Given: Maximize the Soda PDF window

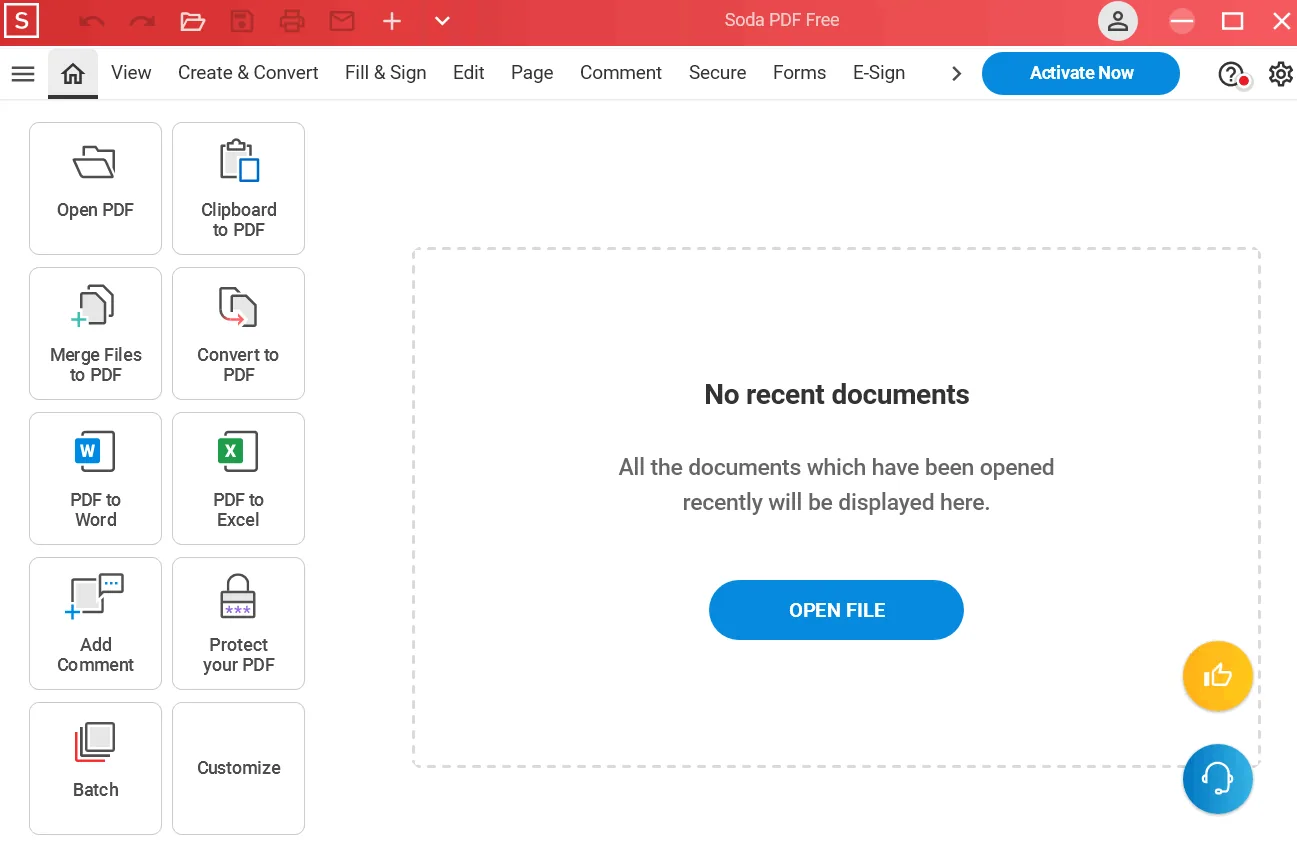Looking at the screenshot, I should [1233, 21].
